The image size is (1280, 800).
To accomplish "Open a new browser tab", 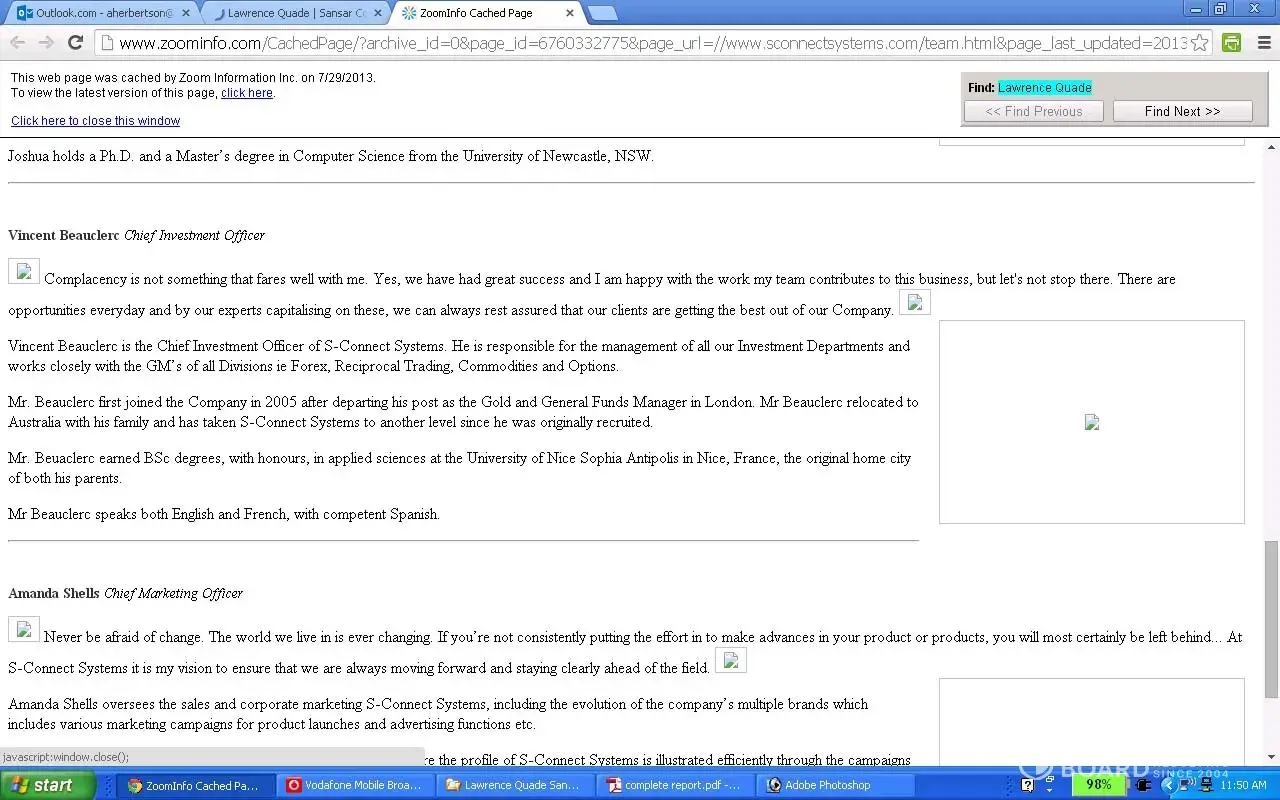I will pyautogui.click(x=602, y=14).
